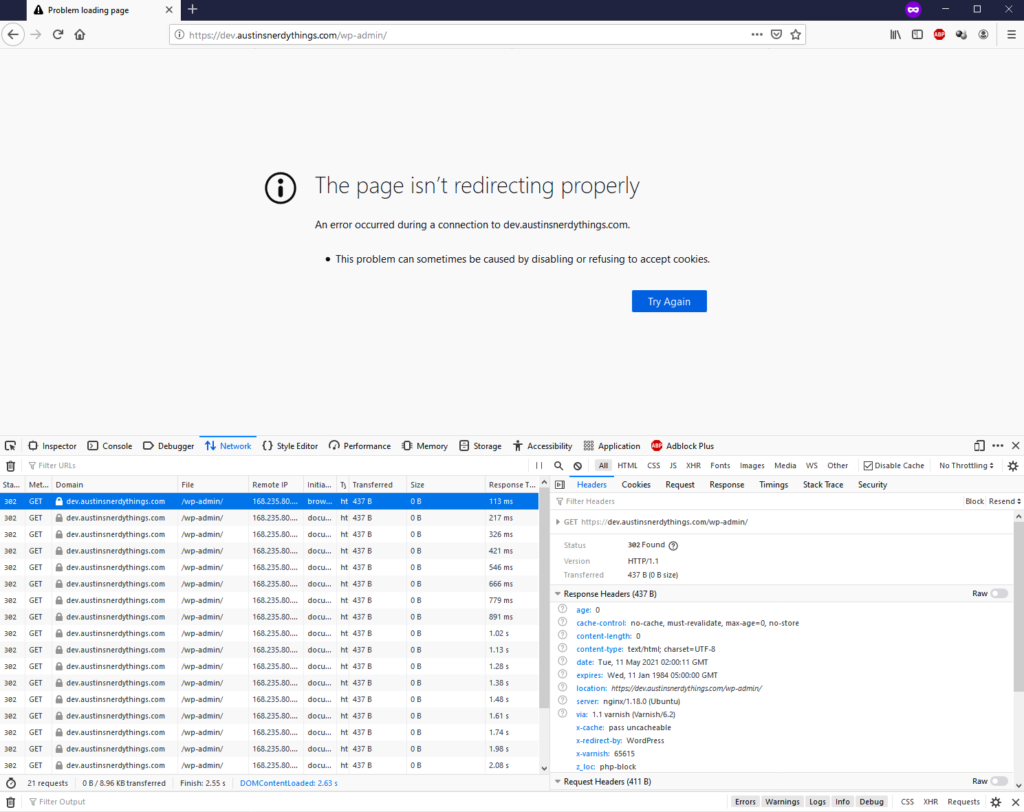Click the element picker icon in DevTools
The height and width of the screenshot is (812, 1024).
10,446
